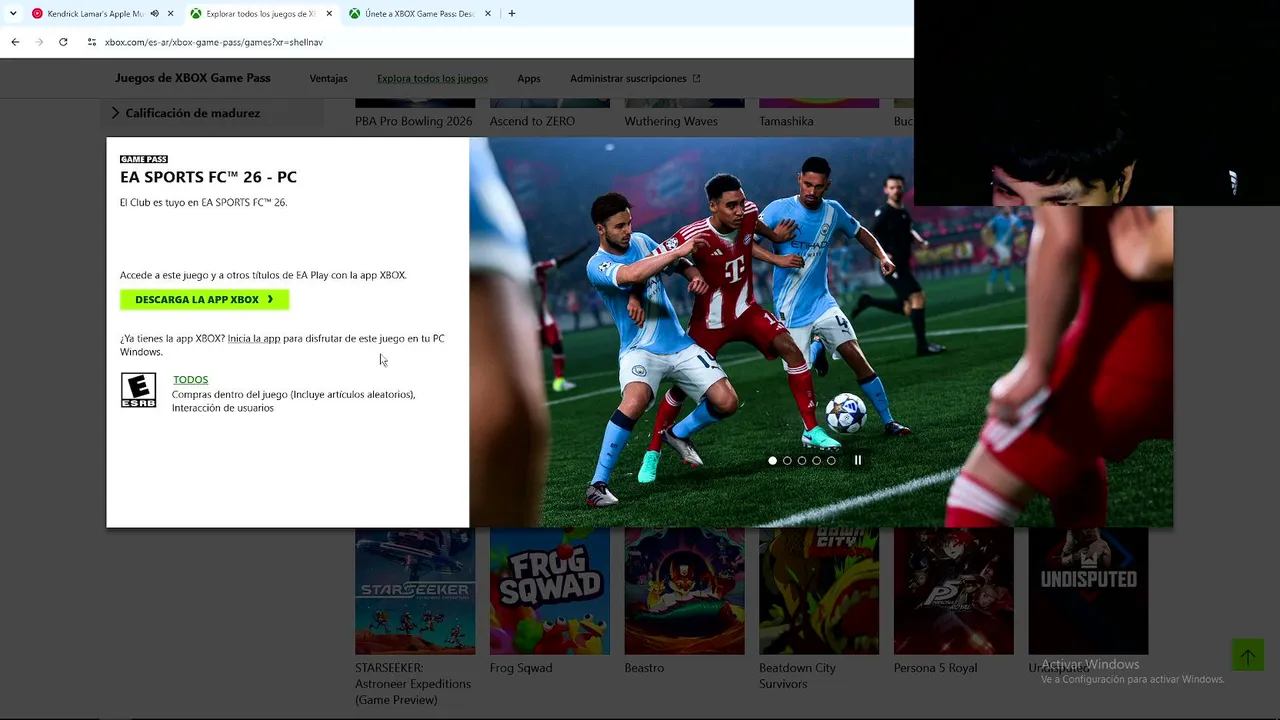
Task: Jump to top with green arrow button
Action: point(1248,656)
